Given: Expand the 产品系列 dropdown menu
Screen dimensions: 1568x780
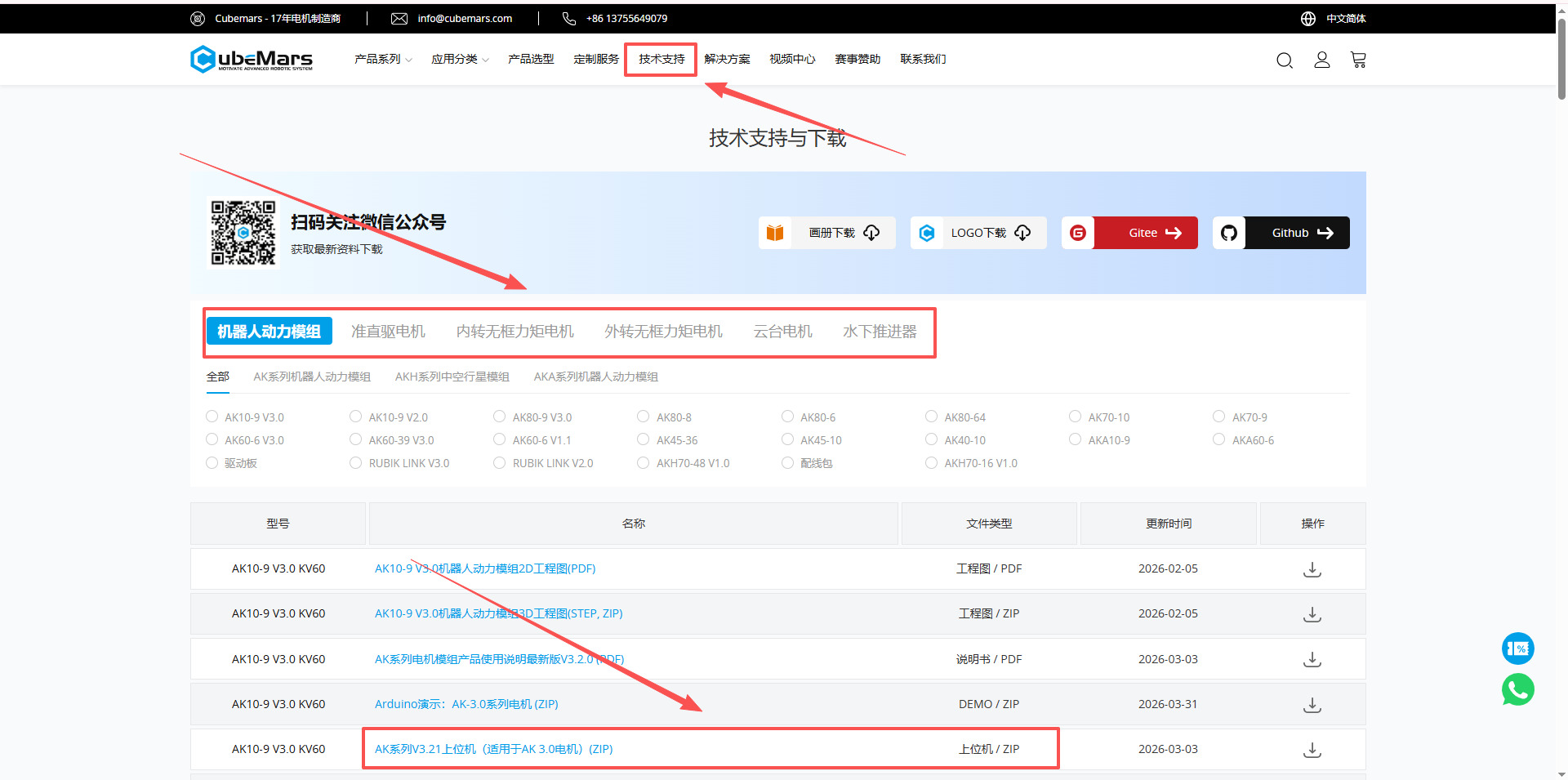Looking at the screenshot, I should click(383, 59).
